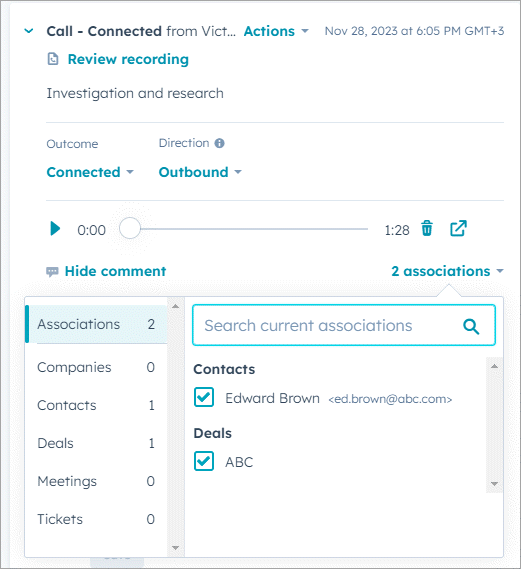This screenshot has width=521, height=569.
Task: Select the Companies category
Action: [96, 367]
